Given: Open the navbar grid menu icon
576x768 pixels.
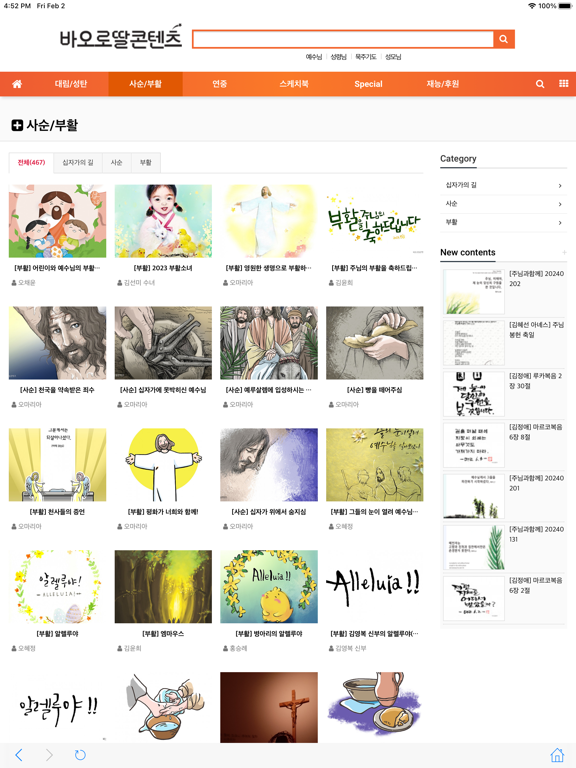Looking at the screenshot, I should pos(564,84).
